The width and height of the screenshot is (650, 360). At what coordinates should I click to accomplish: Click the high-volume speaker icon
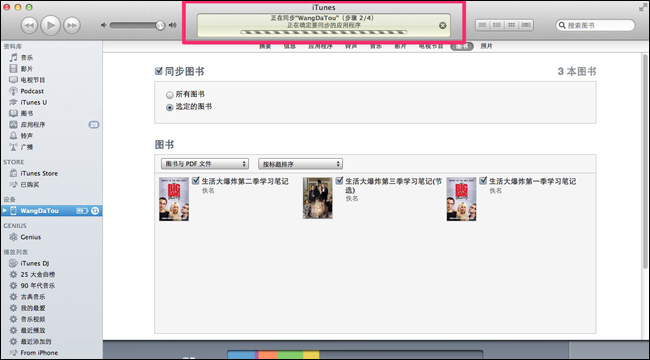click(172, 25)
